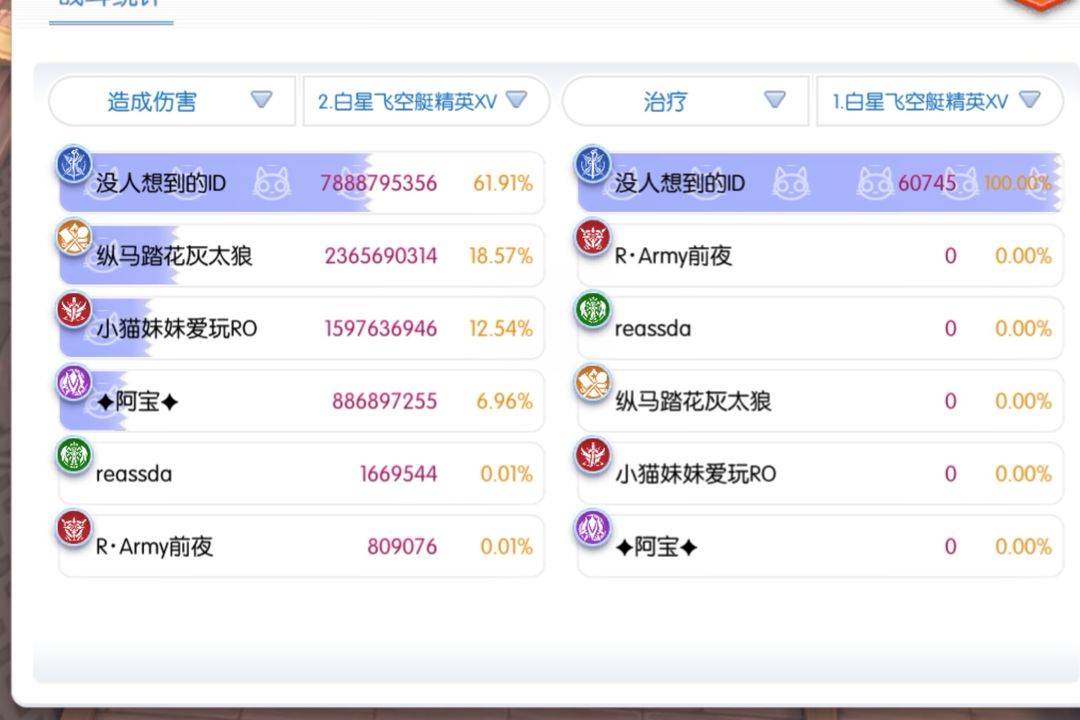Select player name ✦阿宝✦ in damage list
This screenshot has width=1080, height=720.
(138, 402)
